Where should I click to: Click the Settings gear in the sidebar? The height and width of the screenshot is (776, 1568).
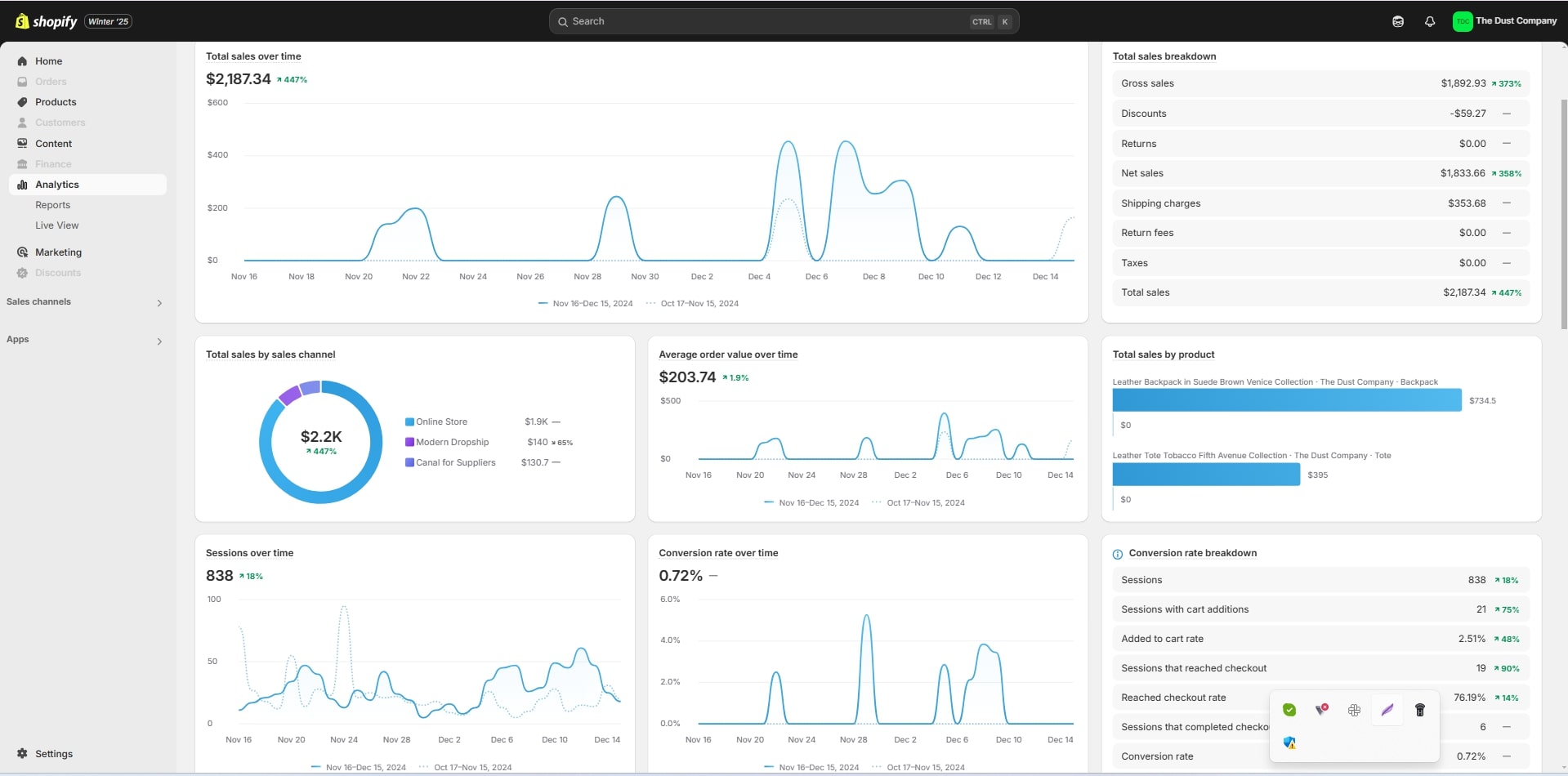coord(22,753)
